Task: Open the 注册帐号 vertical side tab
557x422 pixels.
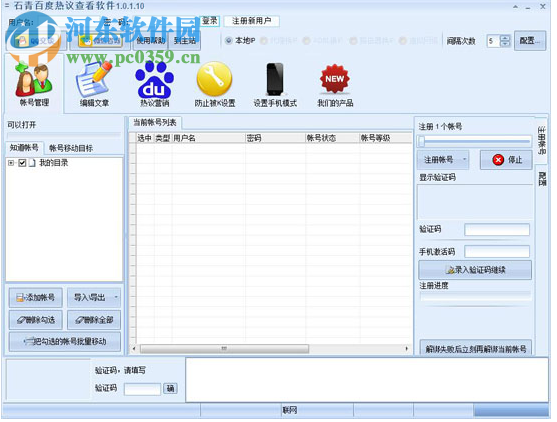Action: pyautogui.click(x=541, y=141)
